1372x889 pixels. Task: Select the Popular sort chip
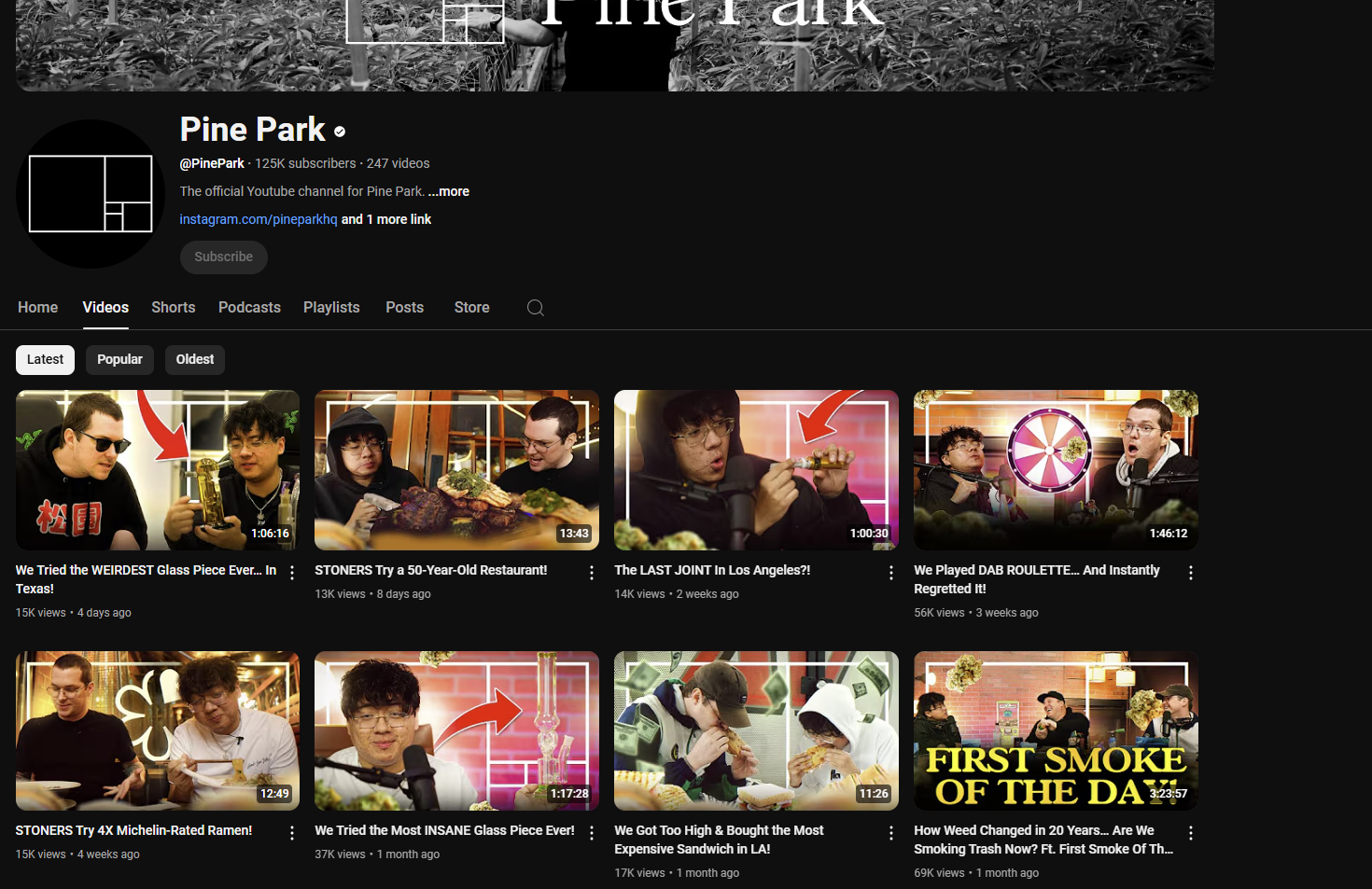tap(119, 360)
